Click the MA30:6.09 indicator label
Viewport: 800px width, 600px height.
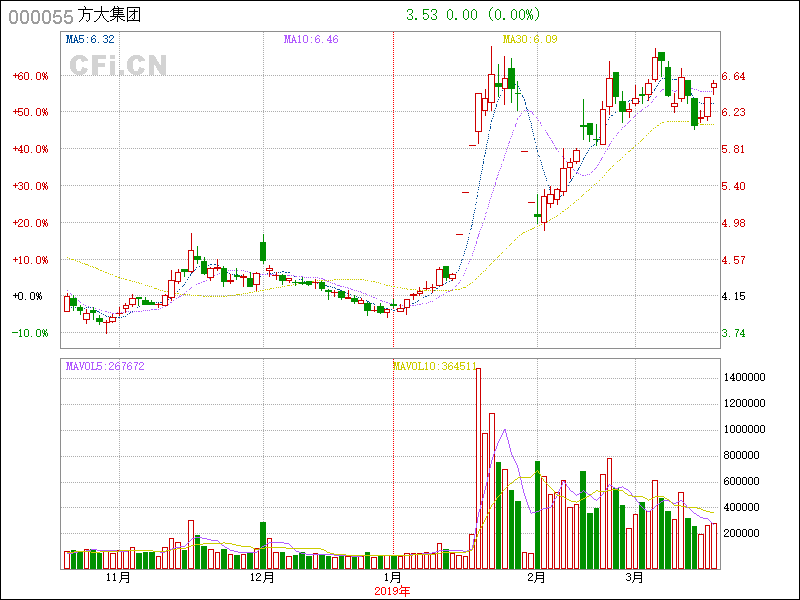[x=528, y=40]
